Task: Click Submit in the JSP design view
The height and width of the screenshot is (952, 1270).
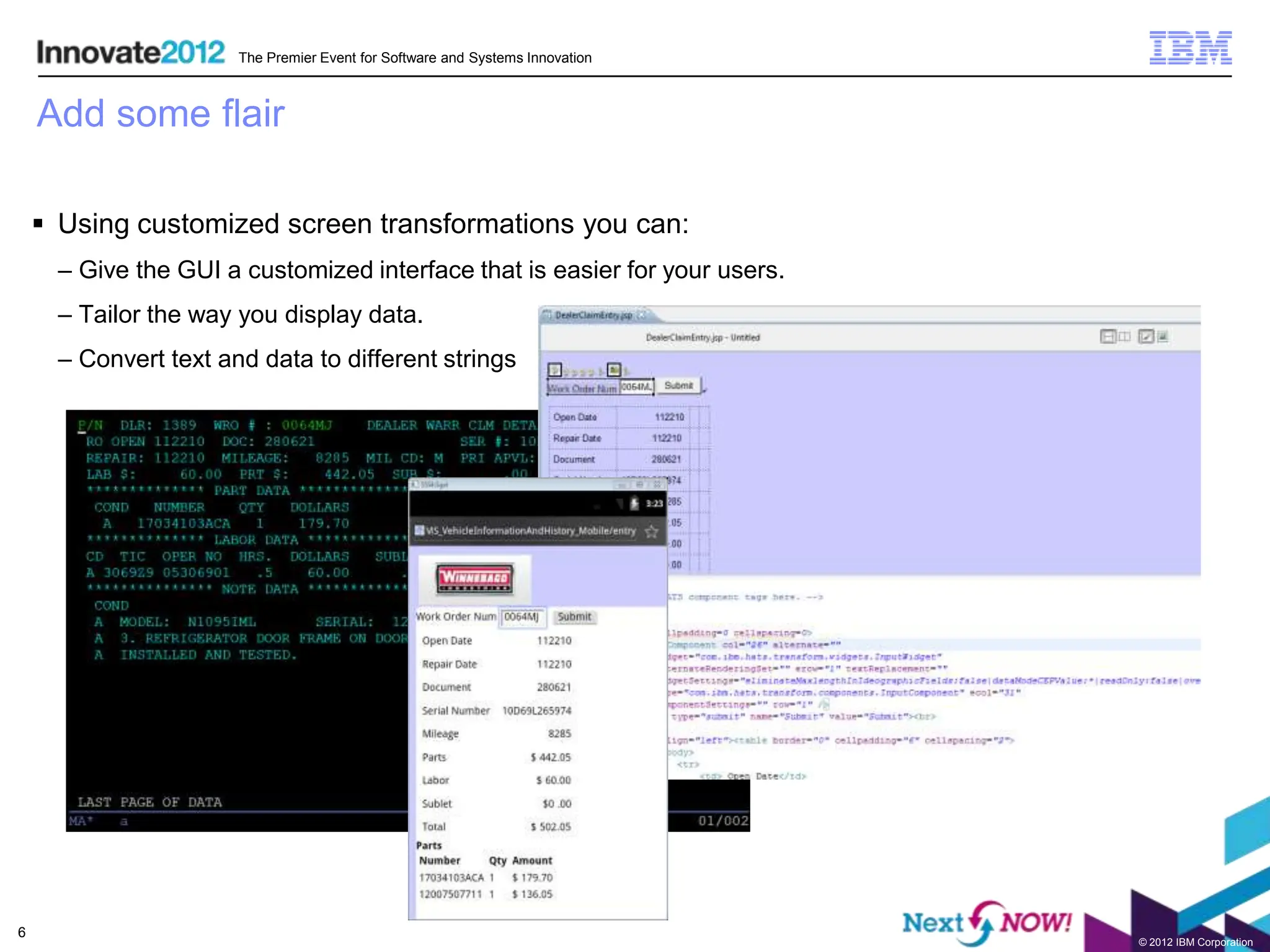Action: (x=678, y=386)
